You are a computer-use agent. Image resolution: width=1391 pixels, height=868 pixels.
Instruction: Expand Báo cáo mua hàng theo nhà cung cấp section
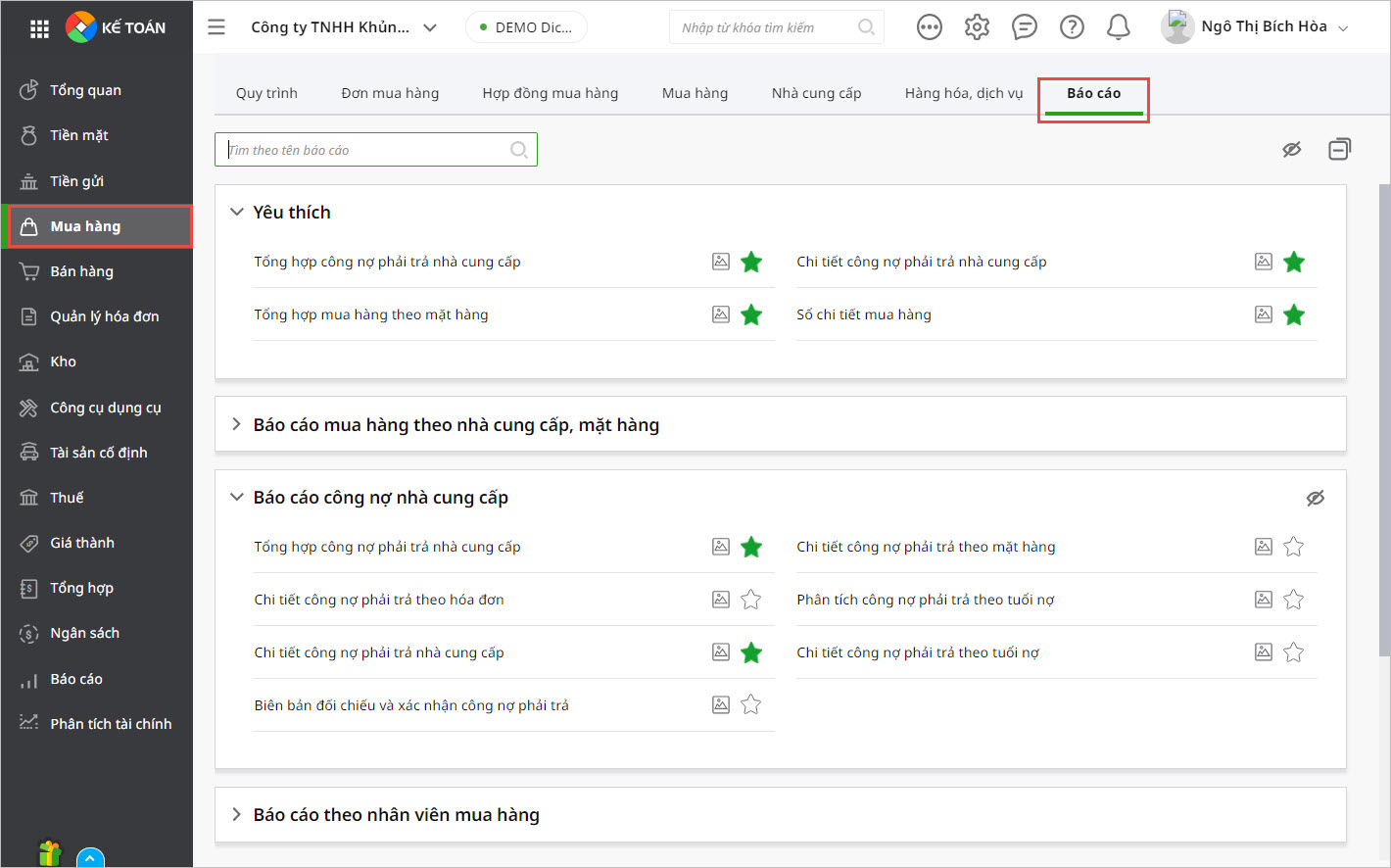click(236, 424)
